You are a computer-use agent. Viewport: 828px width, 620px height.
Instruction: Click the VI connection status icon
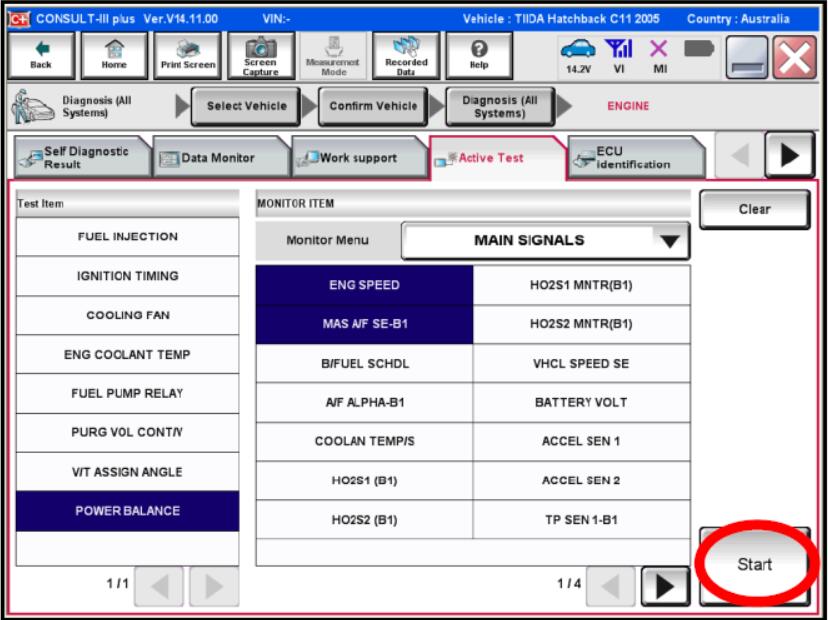(619, 55)
